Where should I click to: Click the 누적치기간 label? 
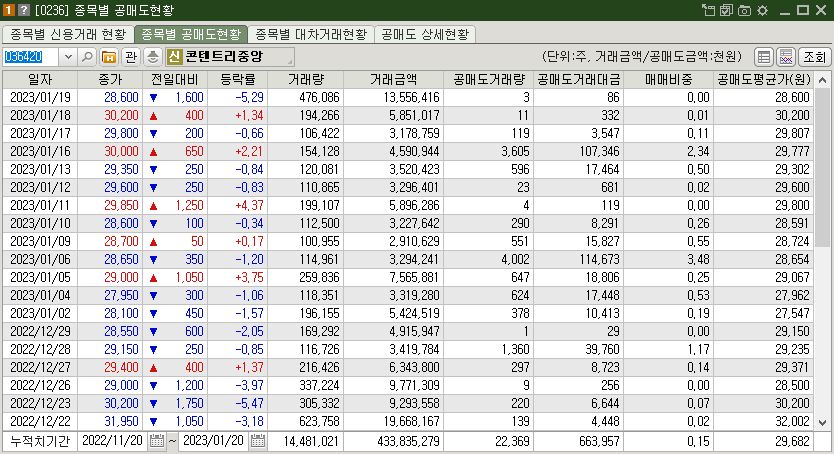click(x=40, y=441)
